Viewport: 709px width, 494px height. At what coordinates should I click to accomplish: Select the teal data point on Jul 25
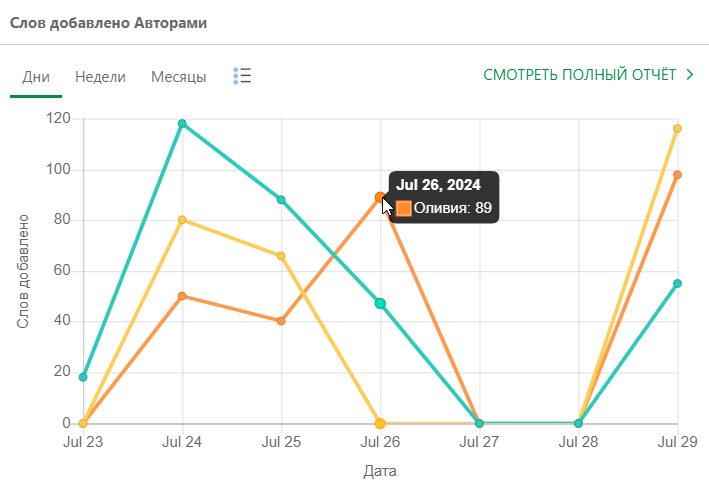pyautogui.click(x=281, y=200)
